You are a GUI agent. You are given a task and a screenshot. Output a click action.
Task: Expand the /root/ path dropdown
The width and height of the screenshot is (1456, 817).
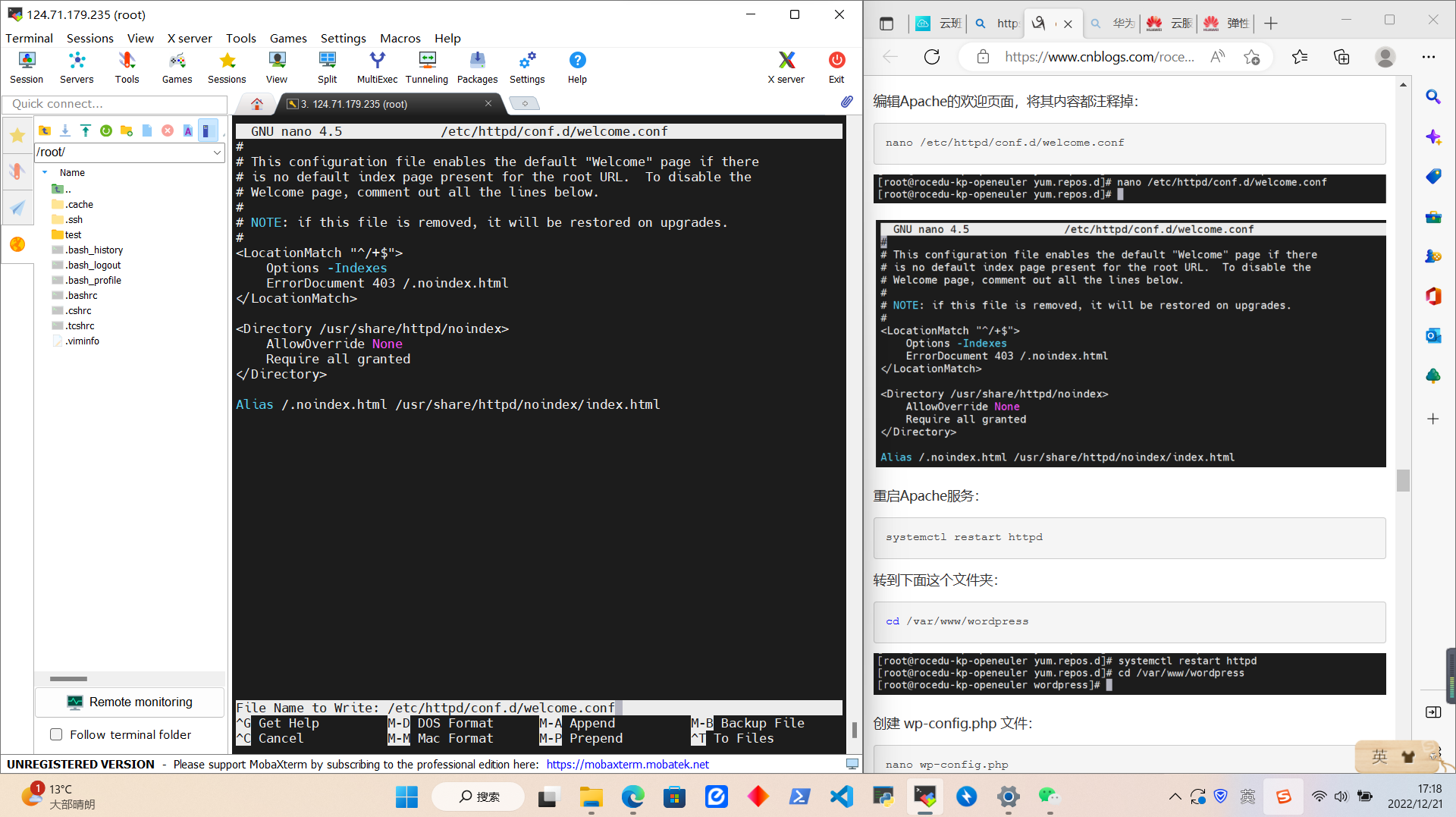click(217, 152)
